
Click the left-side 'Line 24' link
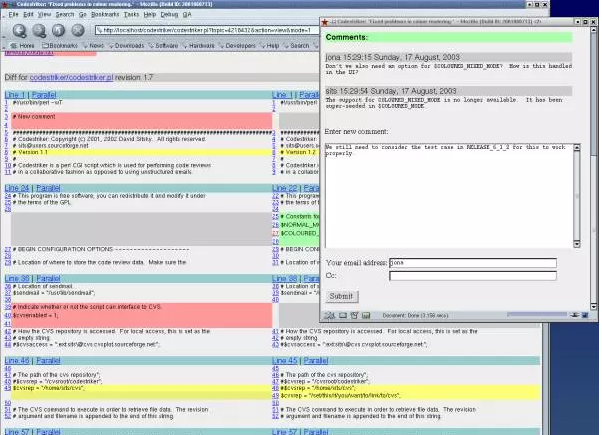17,188
